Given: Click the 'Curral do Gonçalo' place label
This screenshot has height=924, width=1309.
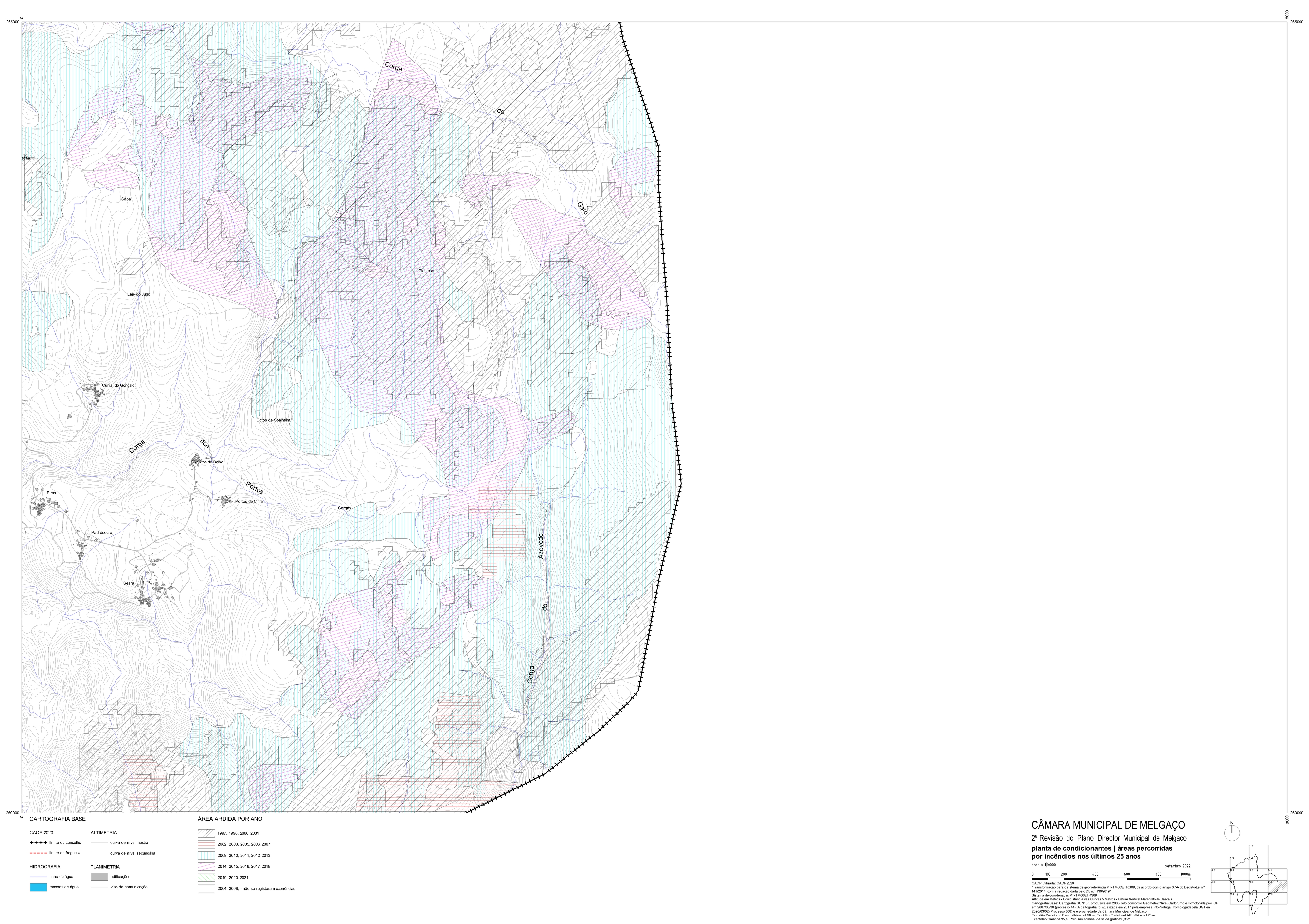Looking at the screenshot, I should pos(118,386).
